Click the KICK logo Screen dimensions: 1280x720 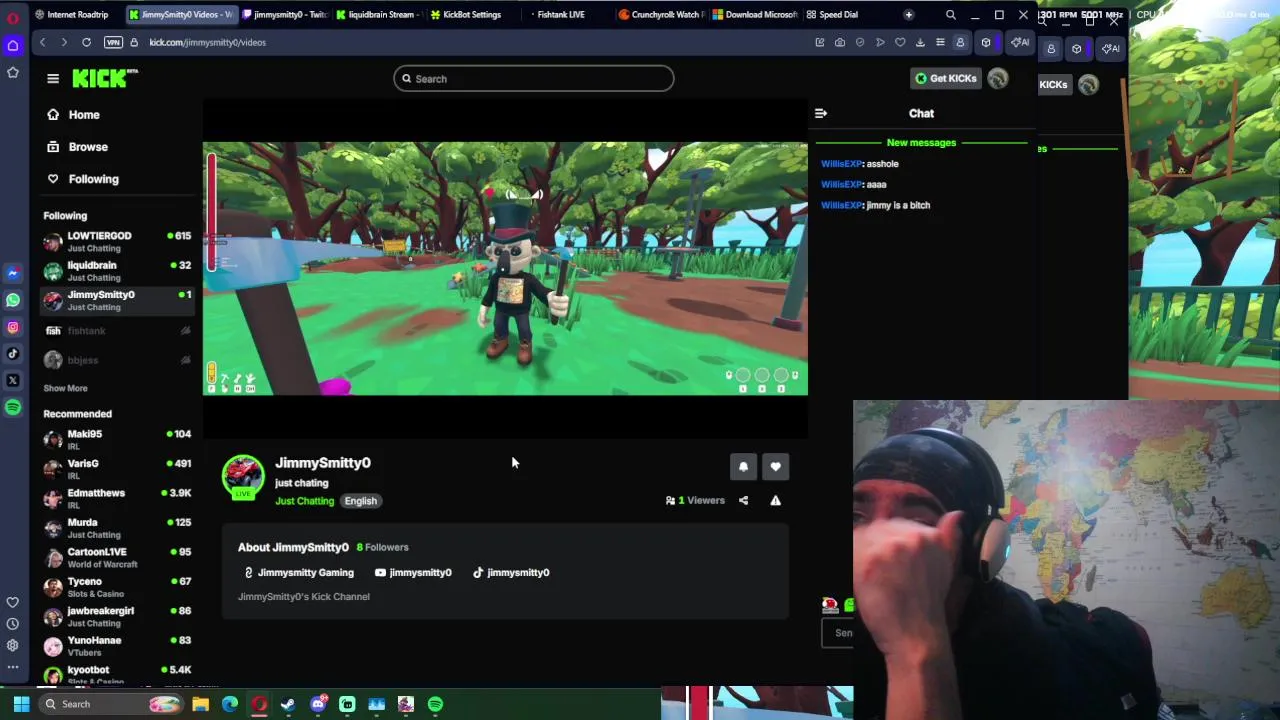click(104, 78)
